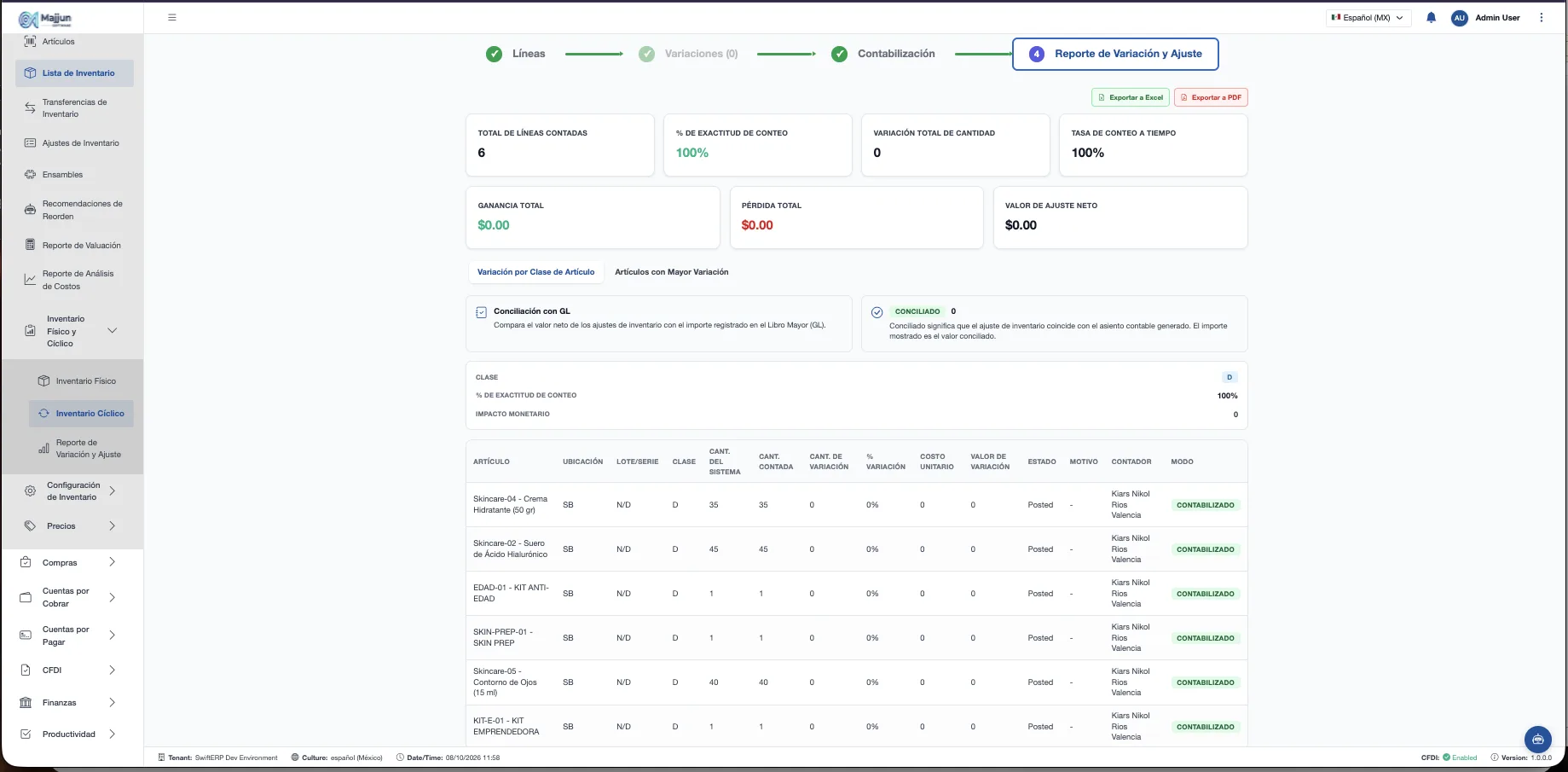The image size is (1568, 772).
Task: Click Exportar a PDF button
Action: click(1211, 97)
